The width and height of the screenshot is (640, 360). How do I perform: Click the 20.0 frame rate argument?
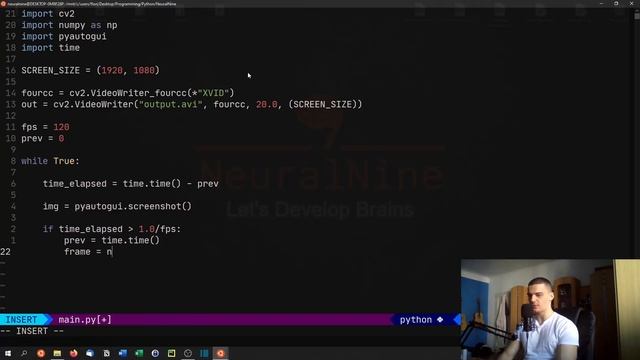267,104
